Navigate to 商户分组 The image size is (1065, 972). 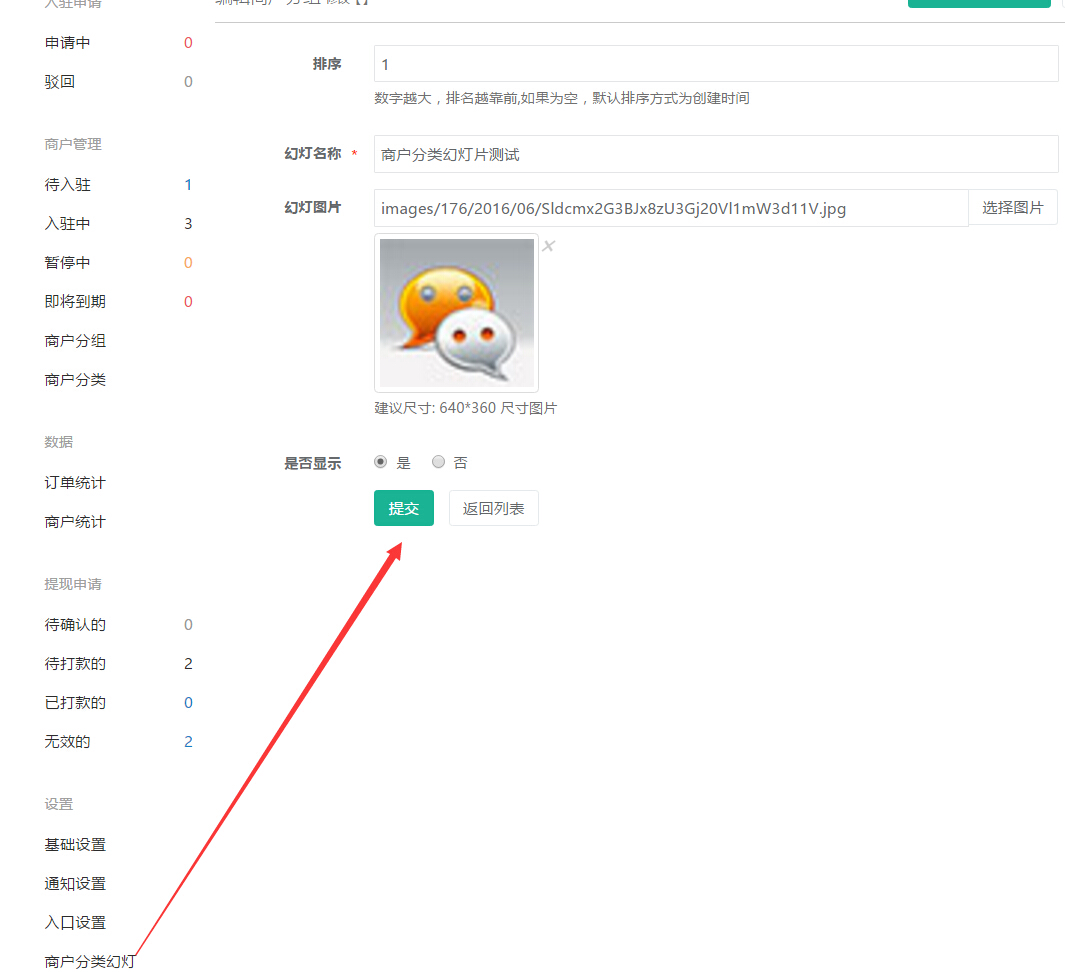[75, 341]
